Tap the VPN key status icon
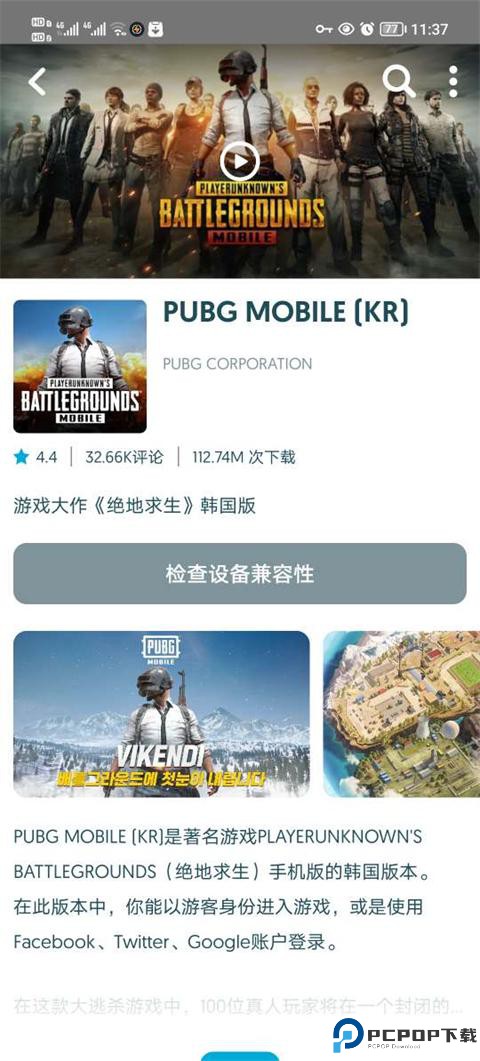Image resolution: width=480 pixels, height=1061 pixels. pyautogui.click(x=324, y=29)
